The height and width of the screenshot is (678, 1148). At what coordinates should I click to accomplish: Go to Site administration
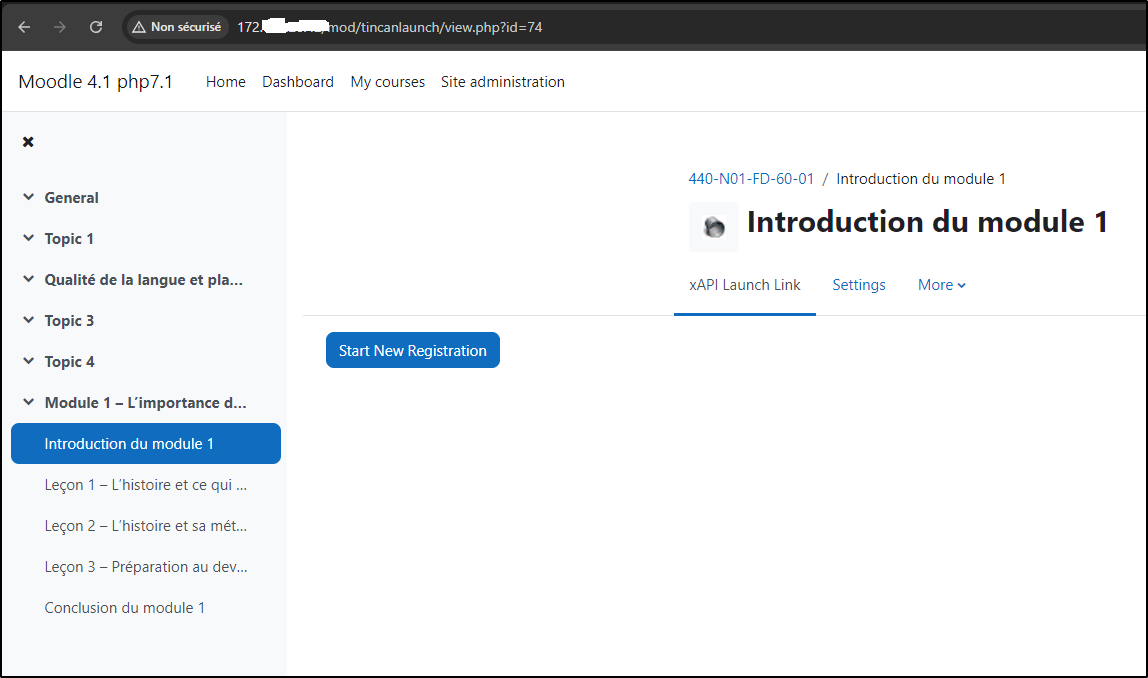click(502, 82)
